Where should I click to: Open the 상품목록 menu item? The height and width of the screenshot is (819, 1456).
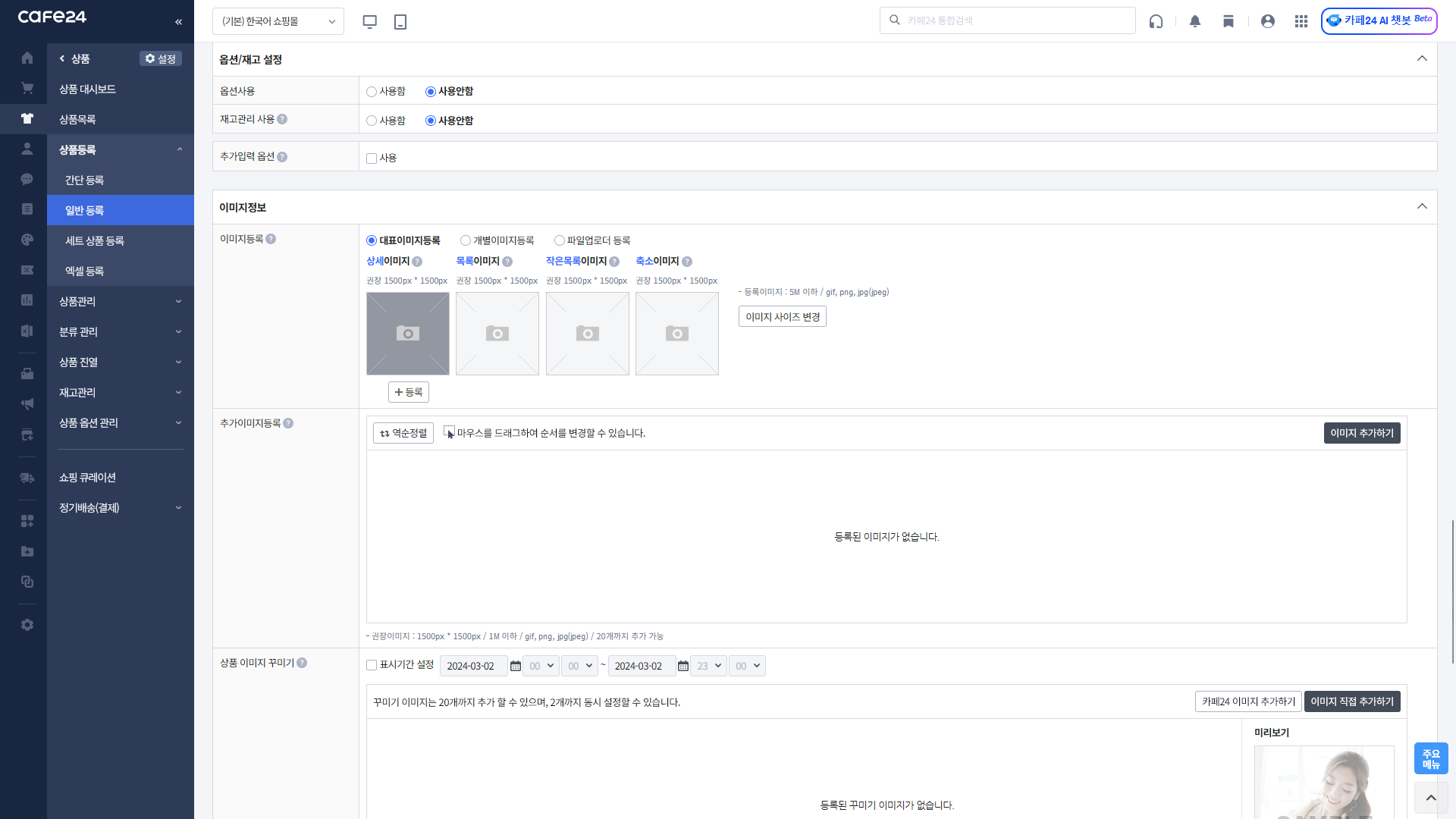(x=77, y=119)
